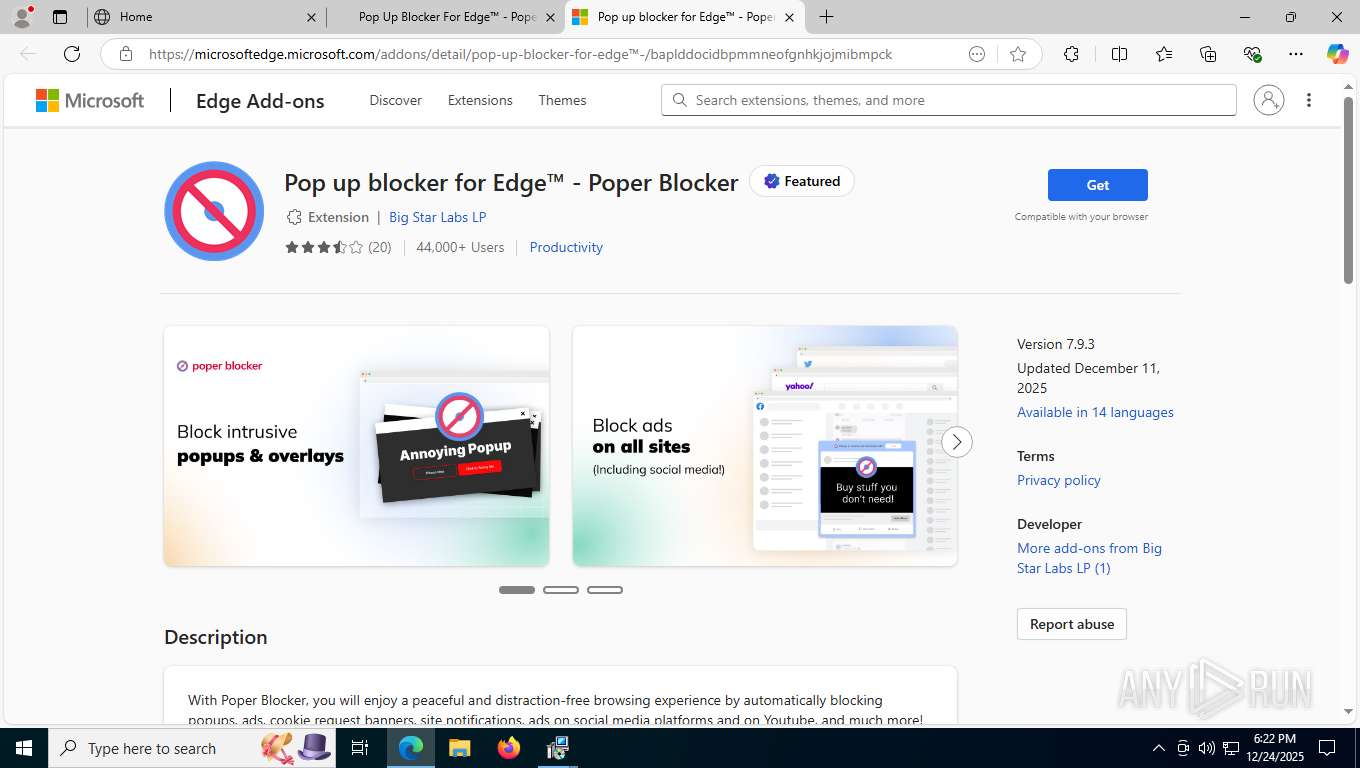The height and width of the screenshot is (768, 1360).
Task: Open the Extensions puzzle icon
Action: click(x=1071, y=54)
